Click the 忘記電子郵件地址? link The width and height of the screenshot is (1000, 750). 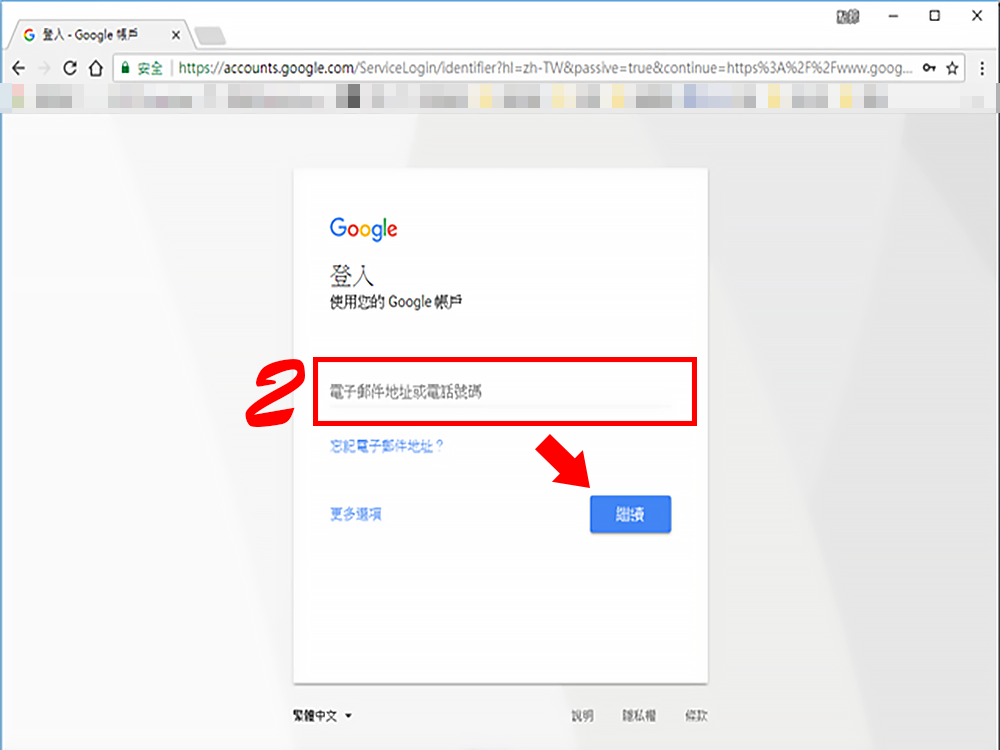pyautogui.click(x=386, y=446)
